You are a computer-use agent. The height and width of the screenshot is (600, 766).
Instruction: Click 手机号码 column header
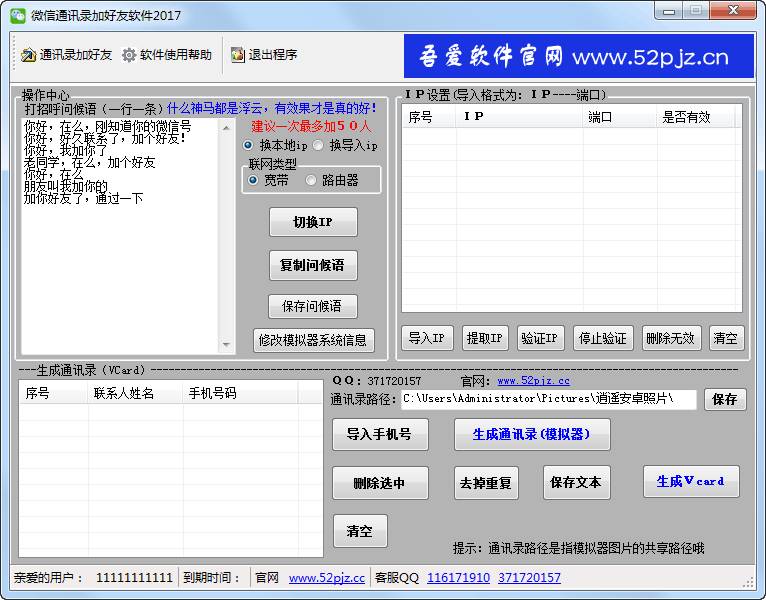240,393
